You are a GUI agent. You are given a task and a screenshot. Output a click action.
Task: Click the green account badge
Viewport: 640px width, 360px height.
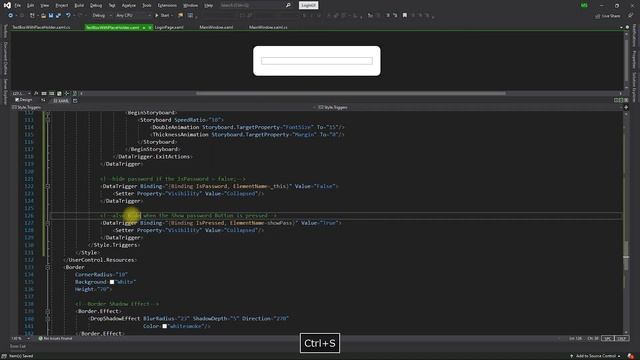[x=584, y=5]
